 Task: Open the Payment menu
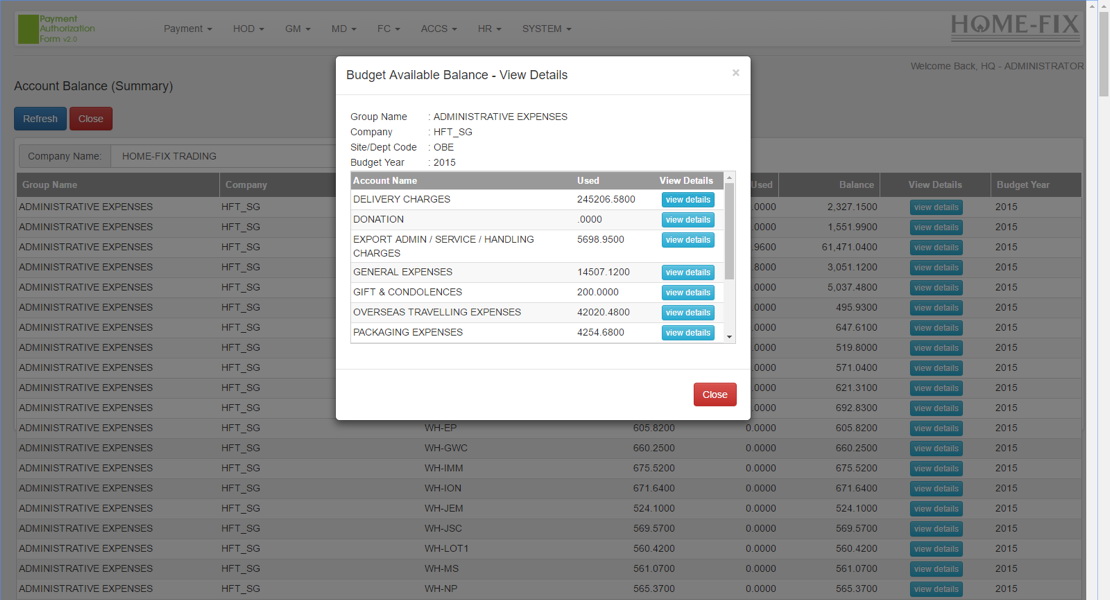pyautogui.click(x=187, y=29)
